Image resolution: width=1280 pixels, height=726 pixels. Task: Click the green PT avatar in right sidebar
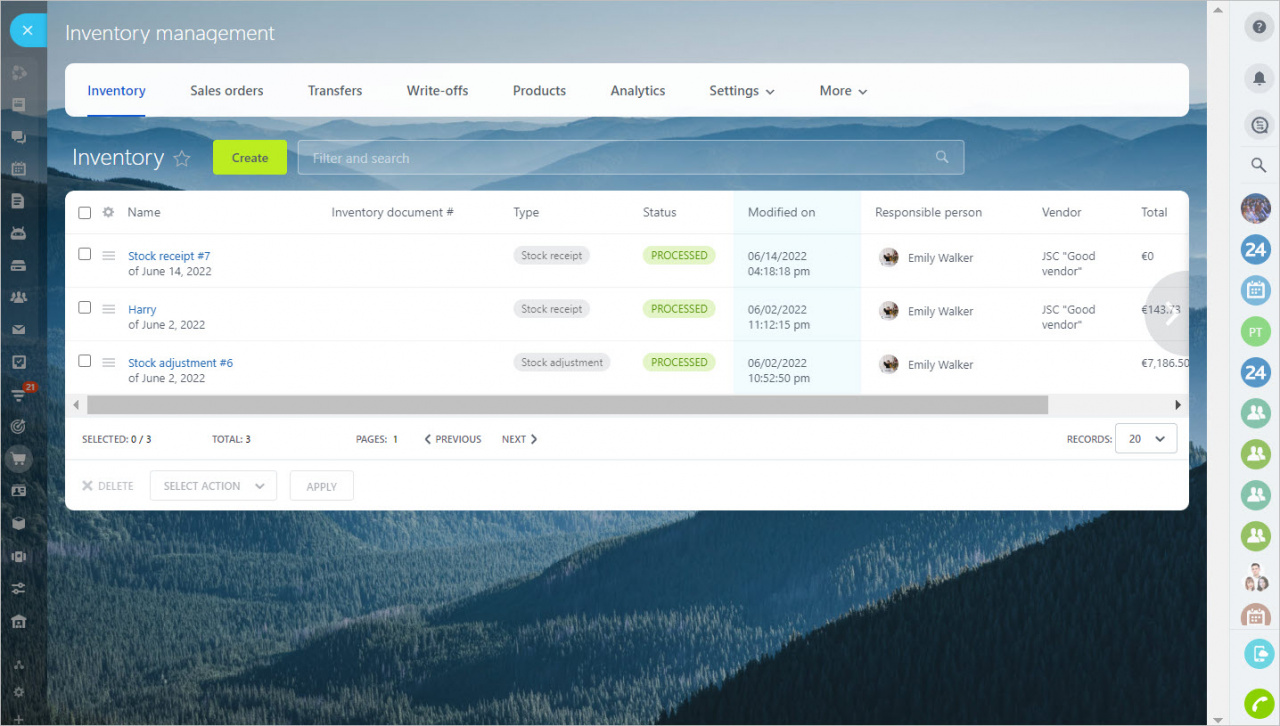point(1255,331)
